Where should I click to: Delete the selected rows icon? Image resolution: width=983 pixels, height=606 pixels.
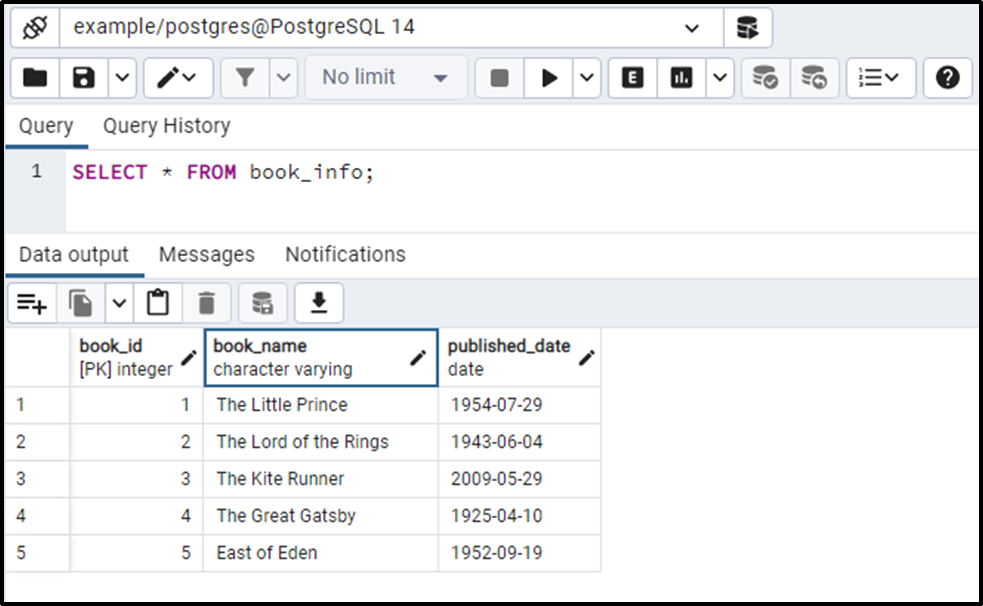(206, 302)
